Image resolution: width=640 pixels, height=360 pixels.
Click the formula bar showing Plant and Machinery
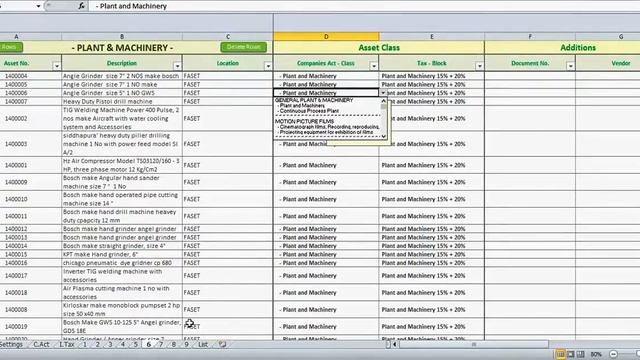[x=365, y=6]
